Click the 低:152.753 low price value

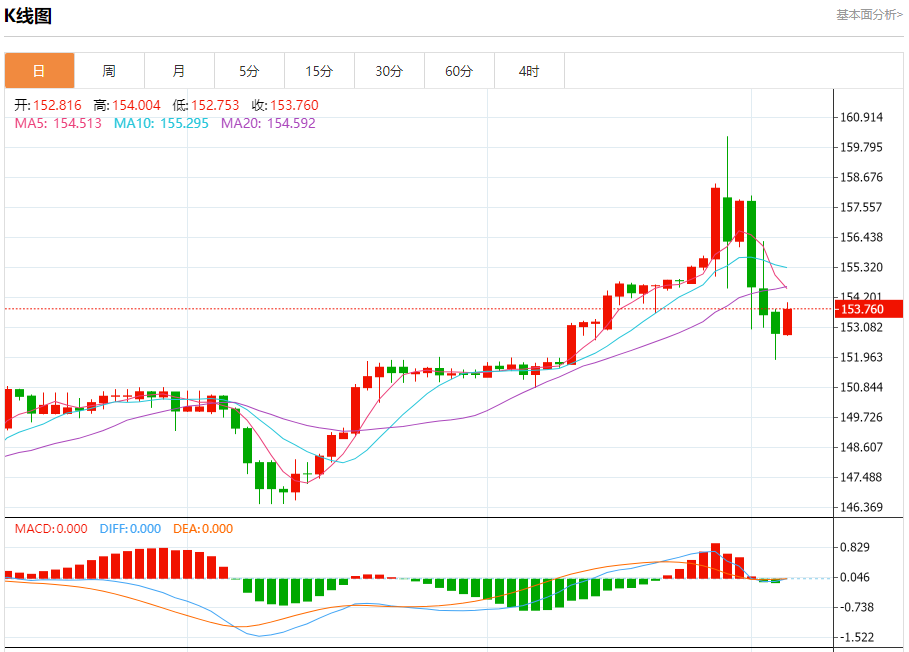click(206, 105)
